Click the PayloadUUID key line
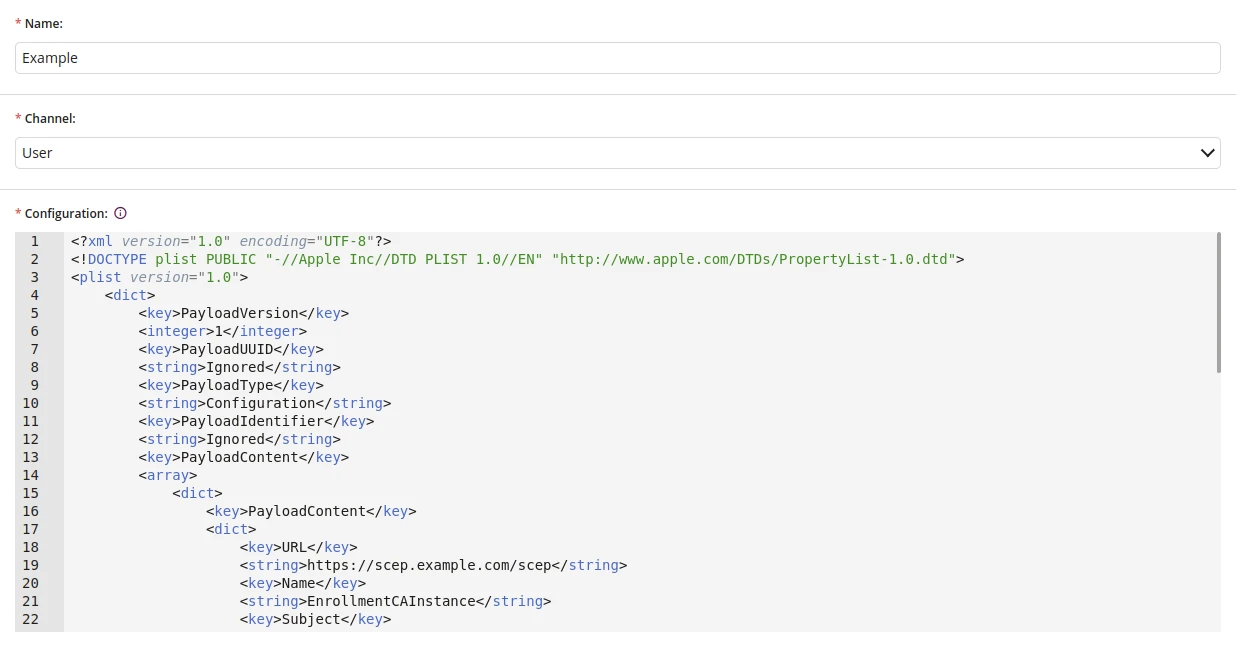 pos(231,349)
